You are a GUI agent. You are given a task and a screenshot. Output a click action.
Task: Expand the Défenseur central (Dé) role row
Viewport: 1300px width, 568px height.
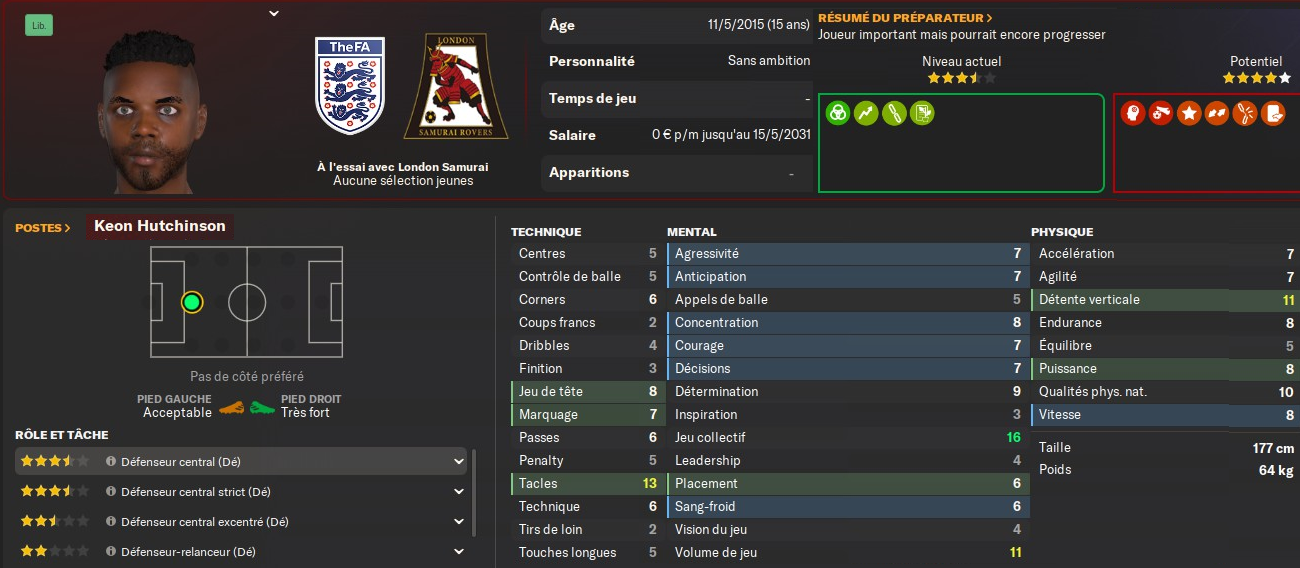(459, 462)
